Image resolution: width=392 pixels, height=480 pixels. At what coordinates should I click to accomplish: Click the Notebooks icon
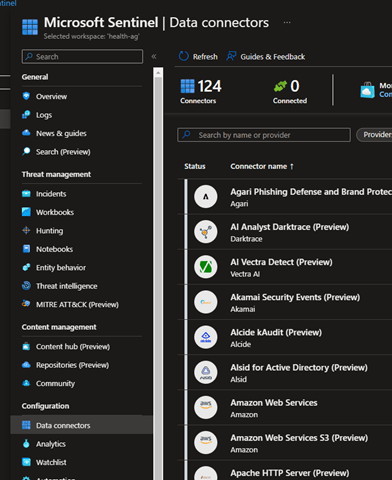click(26, 249)
